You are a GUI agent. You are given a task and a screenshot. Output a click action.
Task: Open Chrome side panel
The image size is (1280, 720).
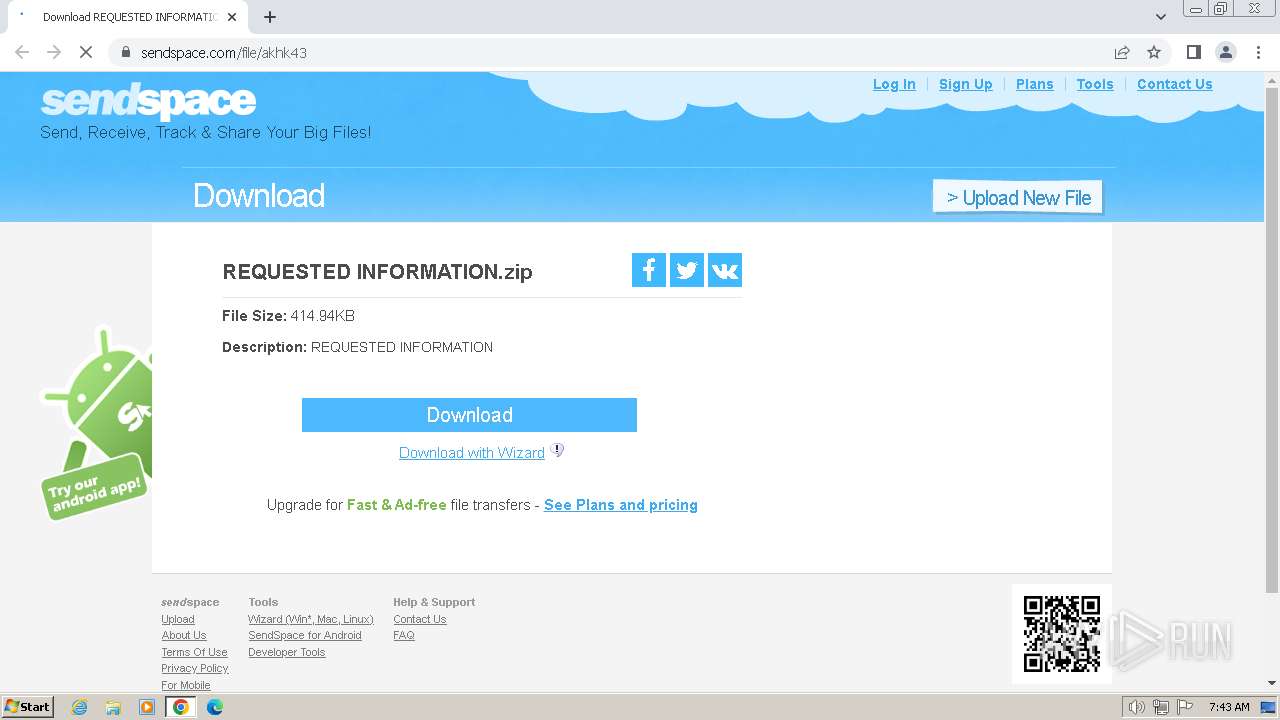click(x=1194, y=52)
